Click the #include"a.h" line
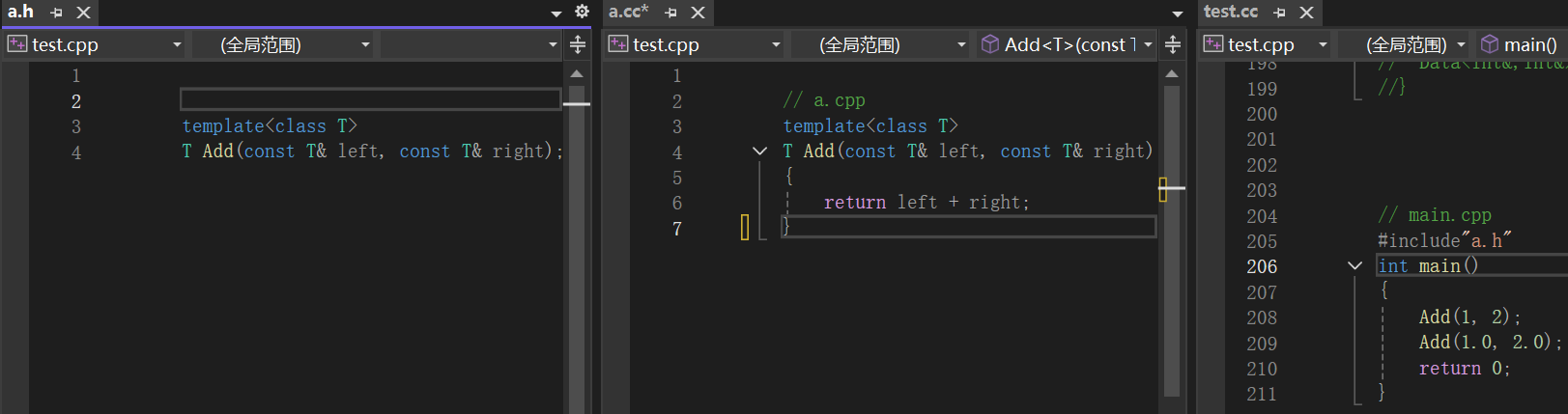Screen dimensions: 1568x414 click(x=1444, y=240)
